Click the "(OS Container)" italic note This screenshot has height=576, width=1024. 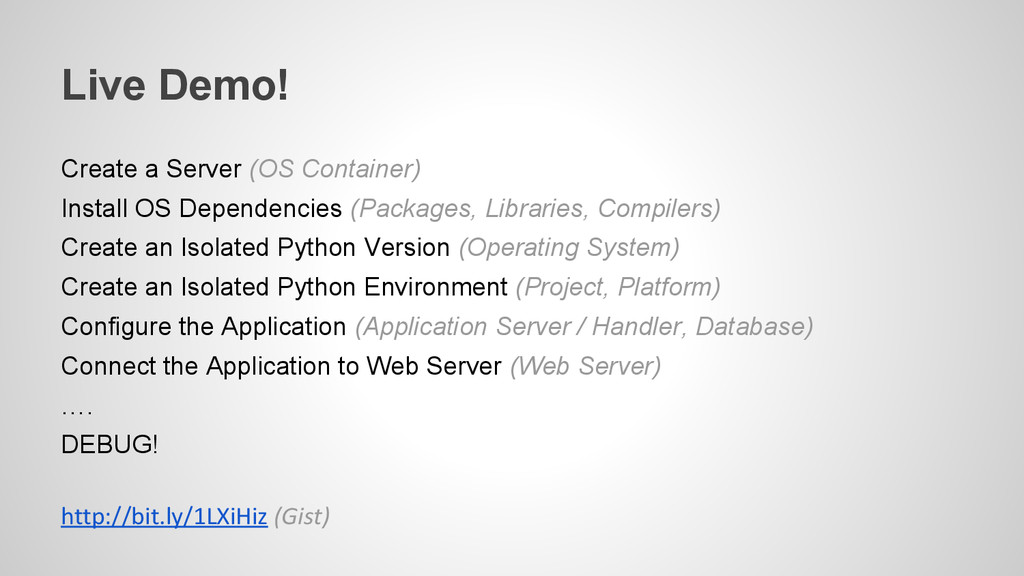click(x=335, y=169)
